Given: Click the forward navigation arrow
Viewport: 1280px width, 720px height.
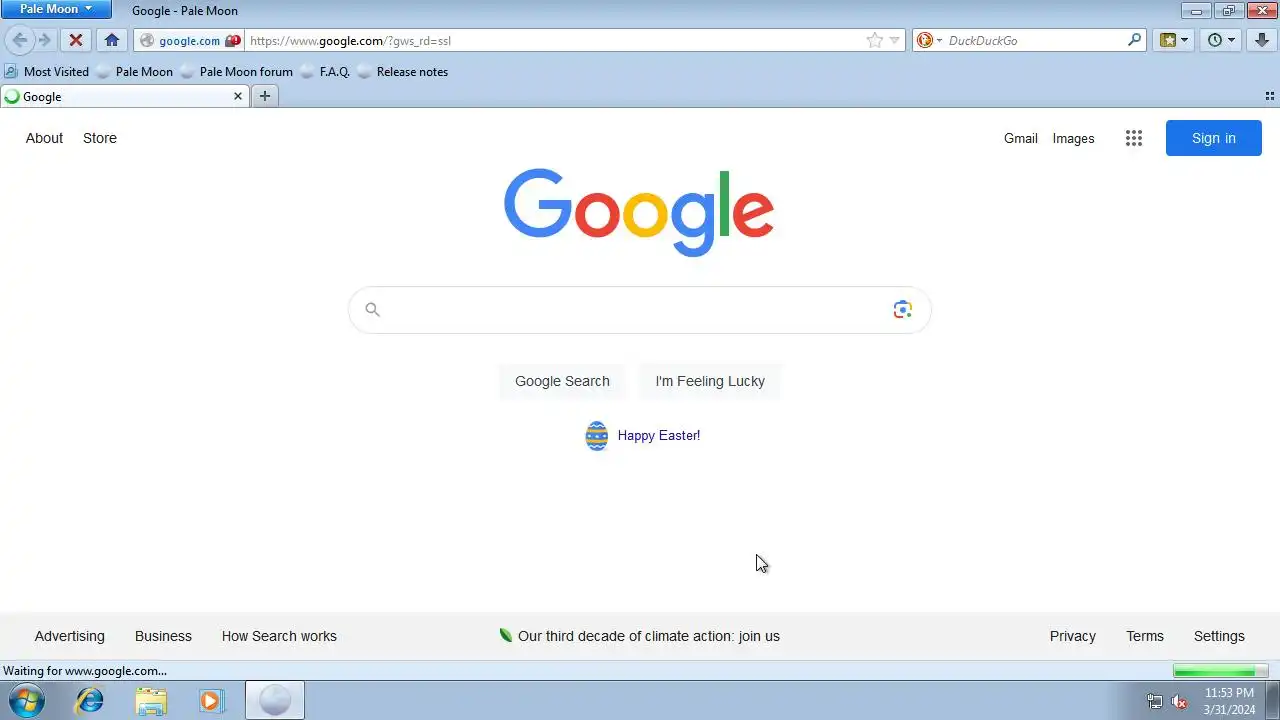Looking at the screenshot, I should [x=44, y=41].
